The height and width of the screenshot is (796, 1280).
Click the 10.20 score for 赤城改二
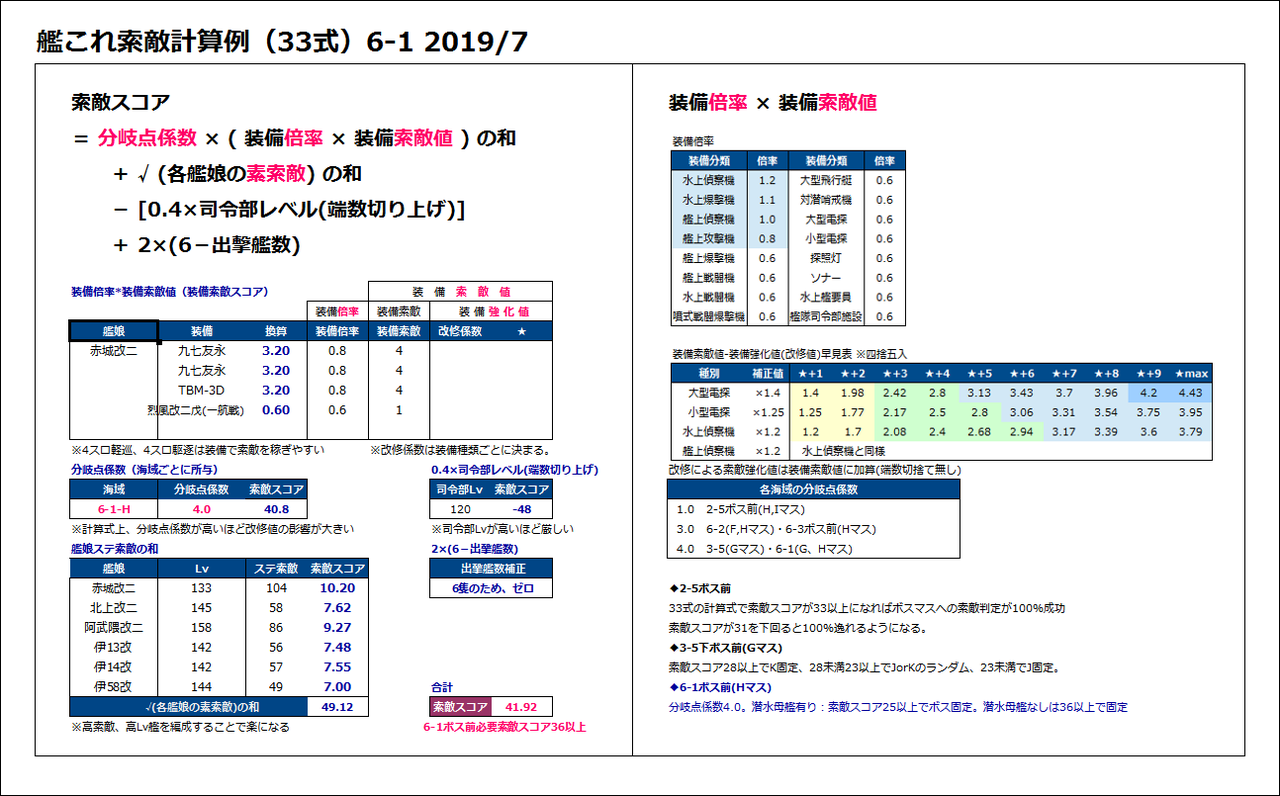[337, 588]
